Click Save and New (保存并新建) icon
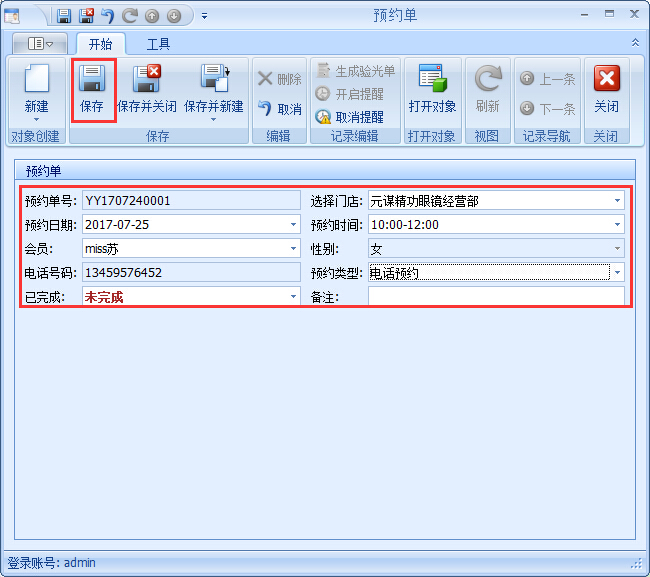 point(213,80)
